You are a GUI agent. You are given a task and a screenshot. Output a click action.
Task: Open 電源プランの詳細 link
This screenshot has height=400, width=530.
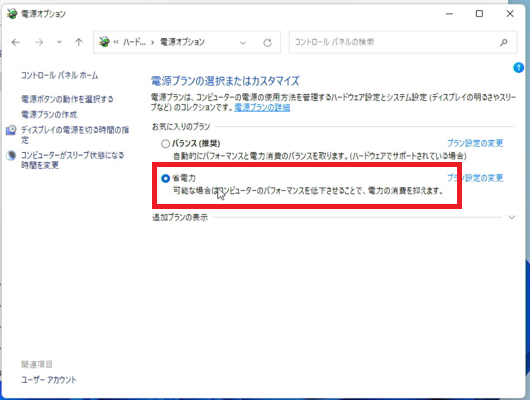click(x=262, y=108)
